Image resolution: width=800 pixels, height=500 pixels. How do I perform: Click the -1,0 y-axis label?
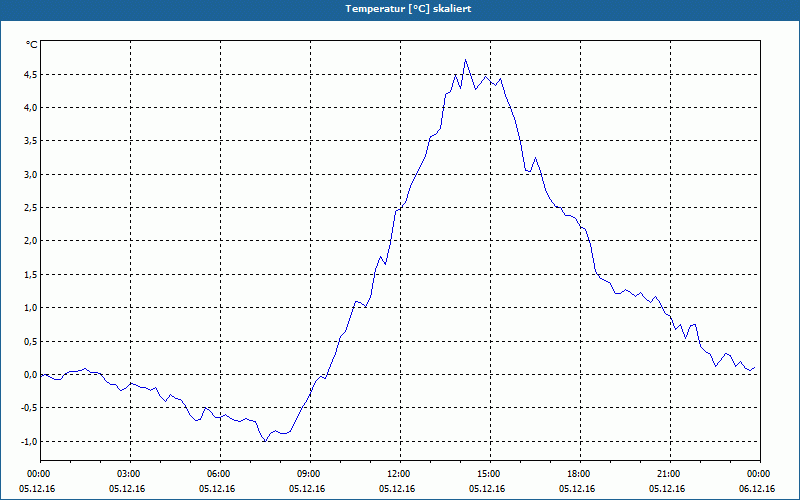[x=29, y=441]
